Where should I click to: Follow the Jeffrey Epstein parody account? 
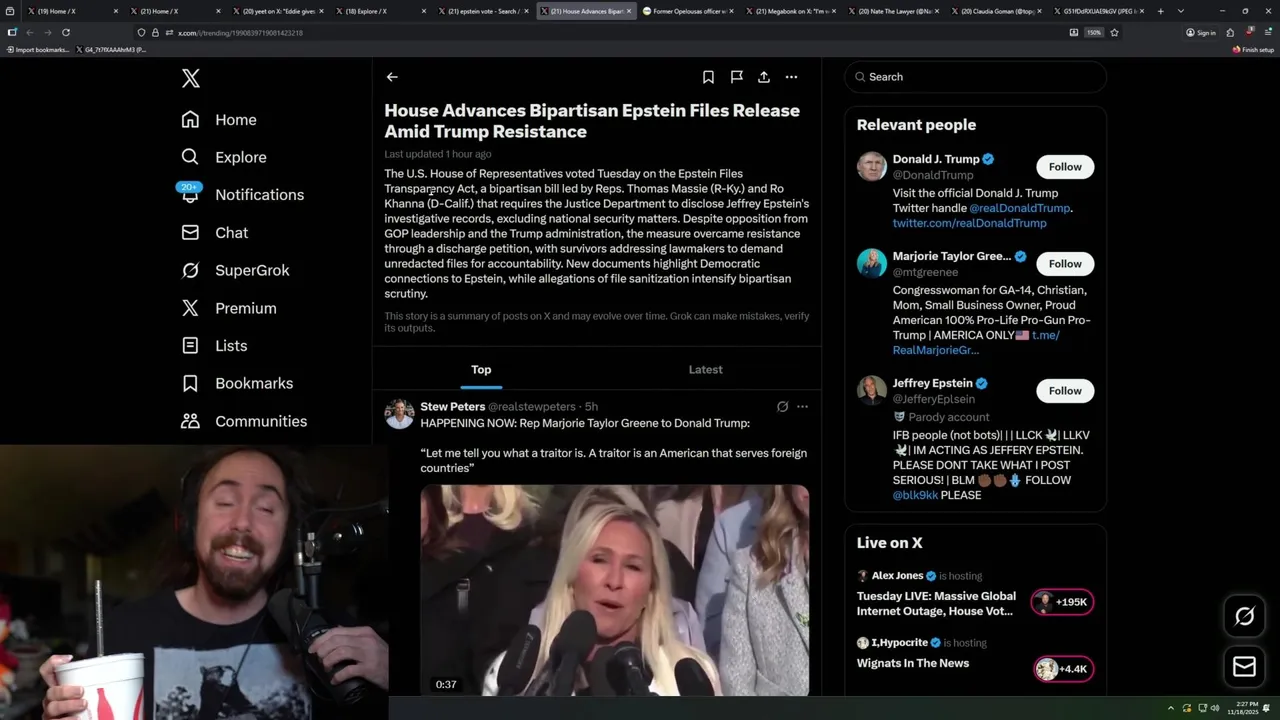(x=1065, y=391)
